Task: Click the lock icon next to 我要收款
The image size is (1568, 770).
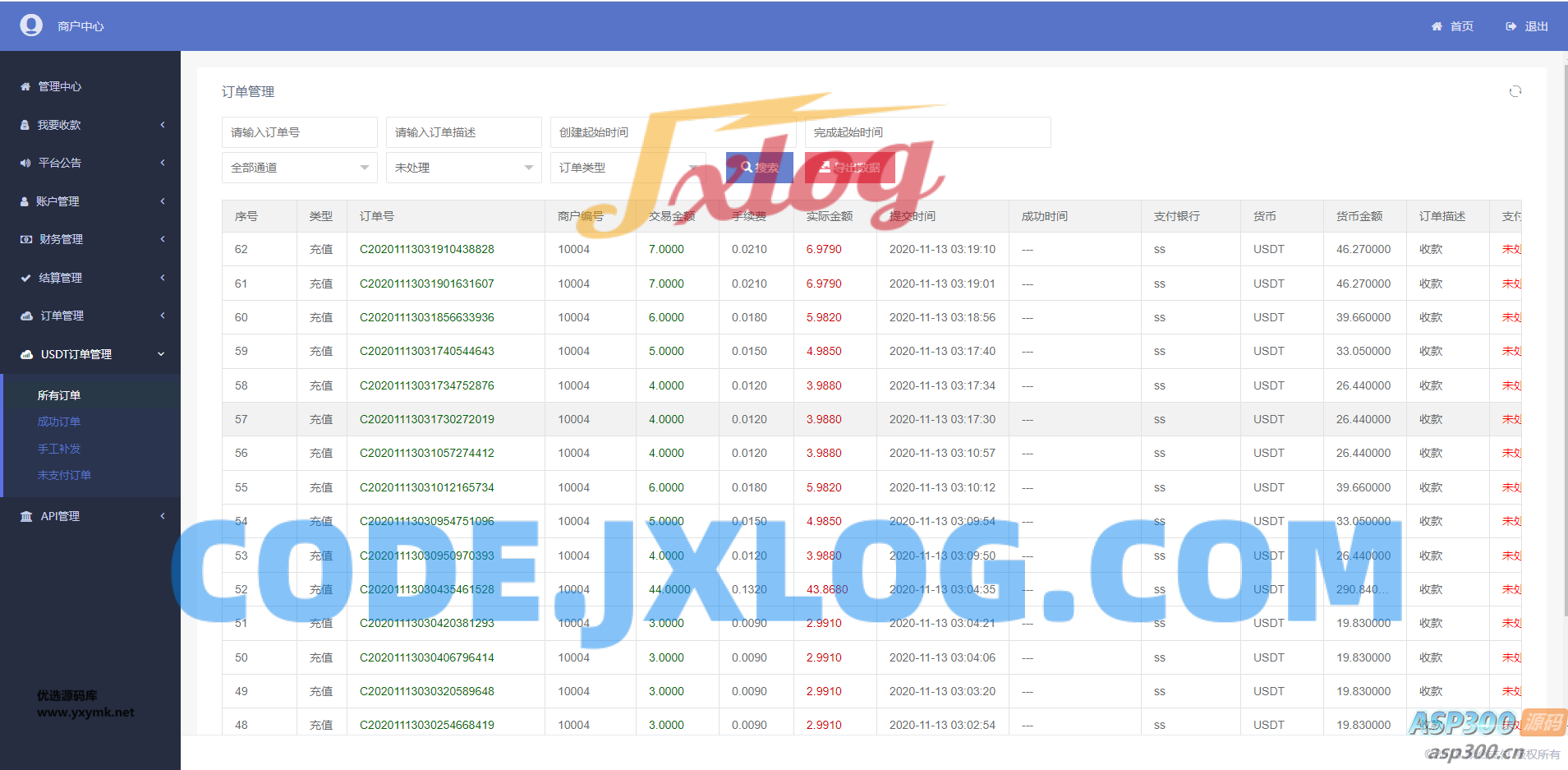Action: [25, 125]
